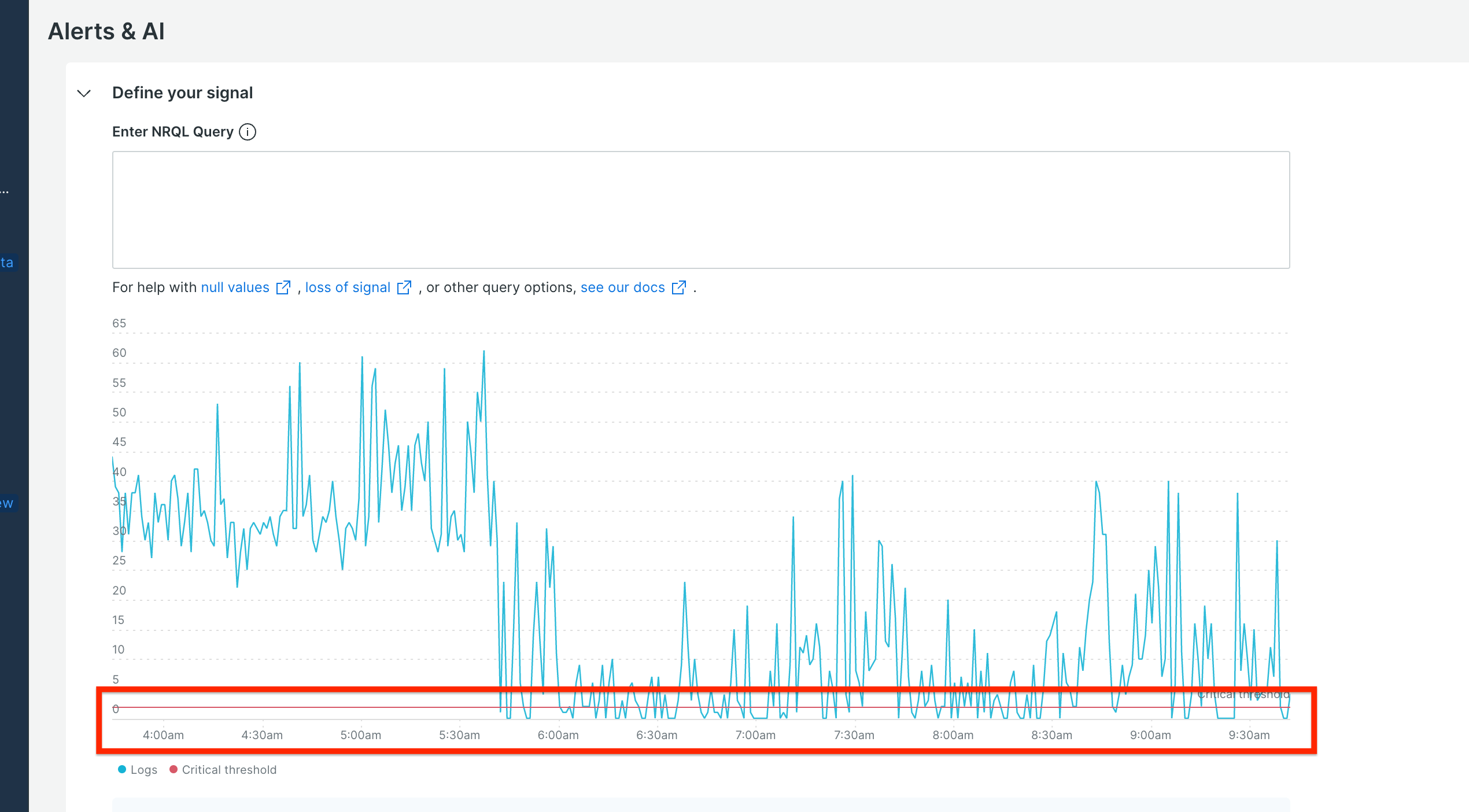The height and width of the screenshot is (812, 1469).
Task: Click the blue Logs dot in the legend
Action: click(x=121, y=769)
